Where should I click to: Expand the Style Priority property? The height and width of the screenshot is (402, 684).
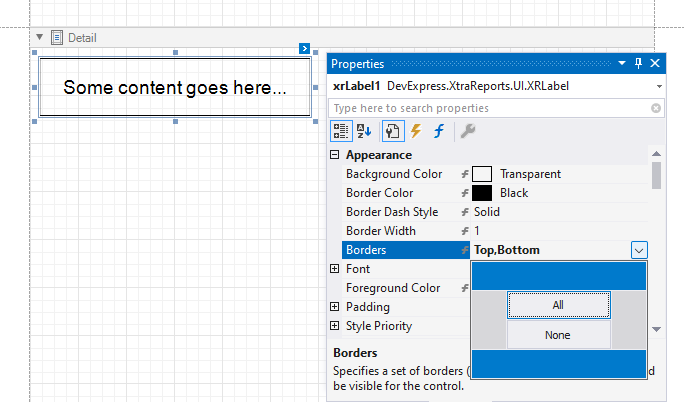[335, 326]
